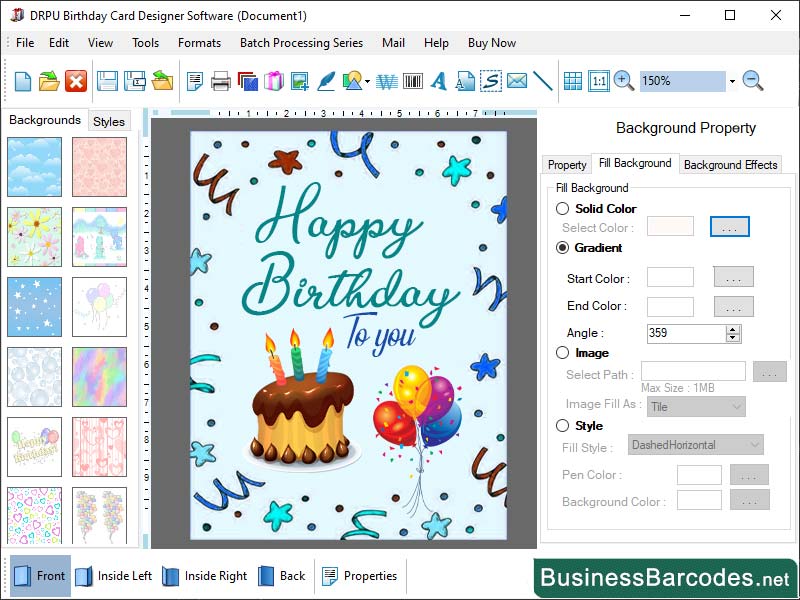Select the Print tool icon
The width and height of the screenshot is (800, 600).
tap(221, 80)
